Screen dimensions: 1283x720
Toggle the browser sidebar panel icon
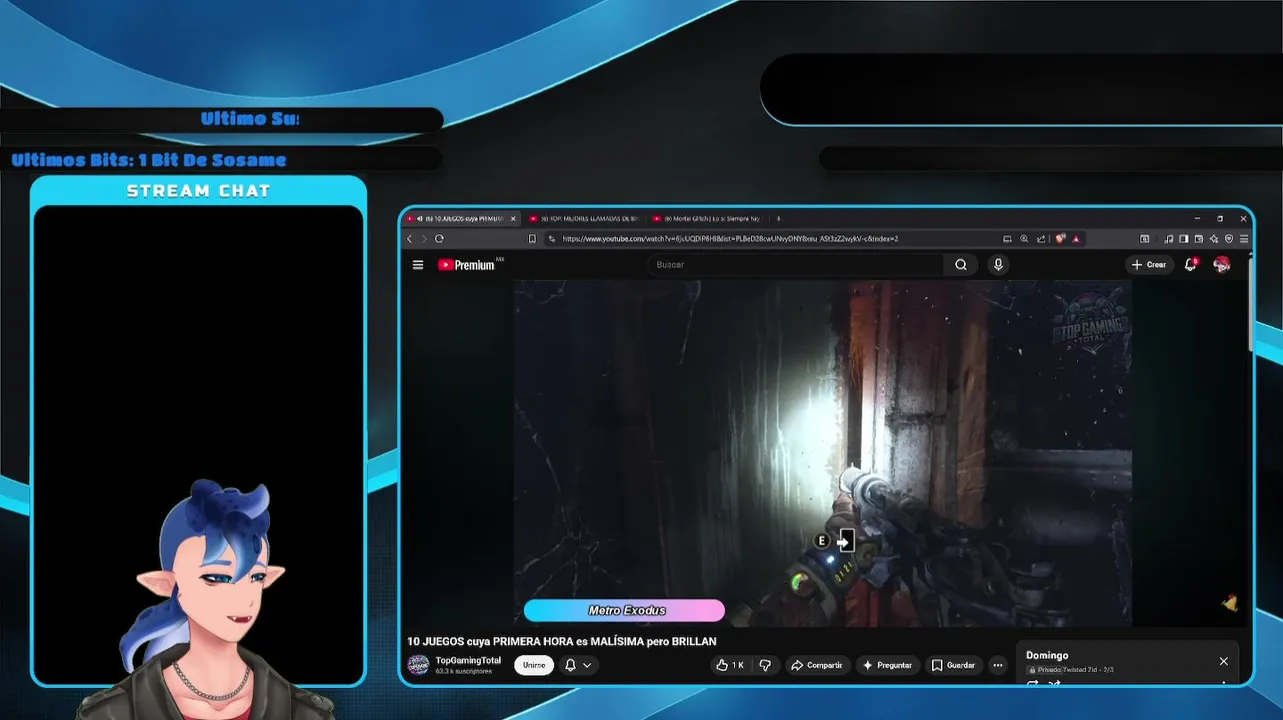tap(1183, 239)
